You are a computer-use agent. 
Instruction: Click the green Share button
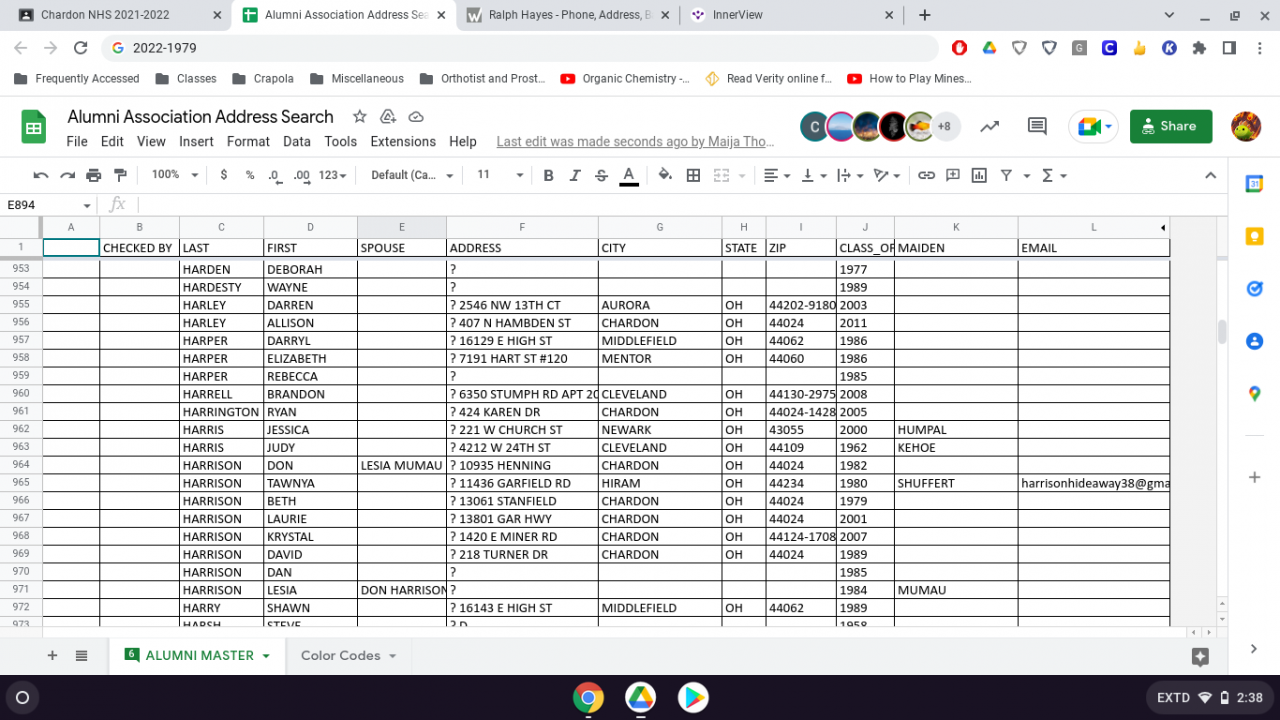[1171, 126]
